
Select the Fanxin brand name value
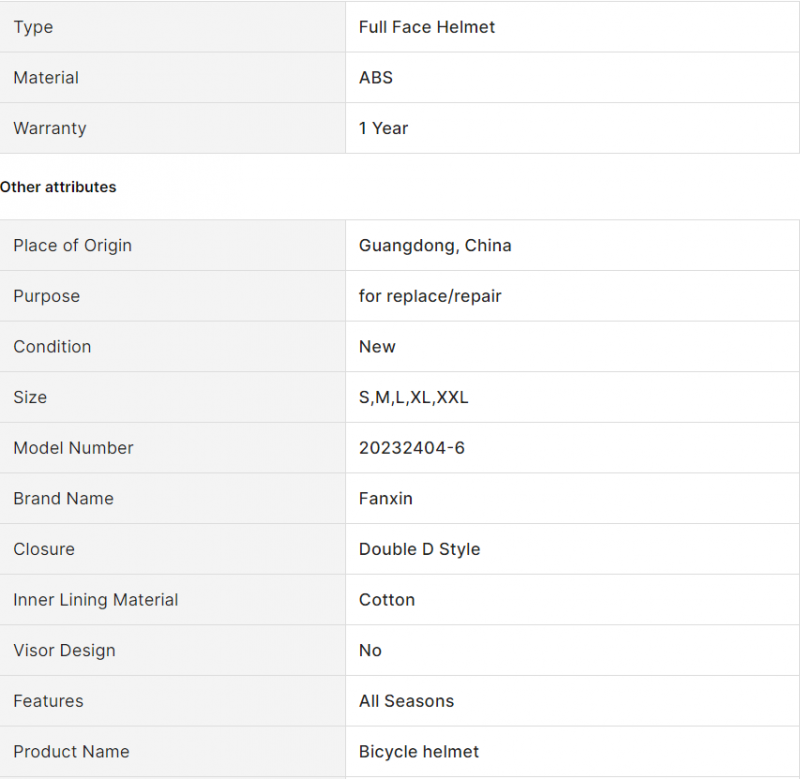pos(385,498)
